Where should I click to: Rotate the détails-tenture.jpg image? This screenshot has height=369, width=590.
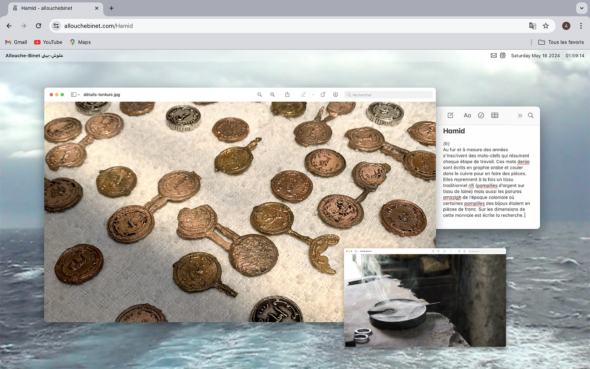coord(323,94)
